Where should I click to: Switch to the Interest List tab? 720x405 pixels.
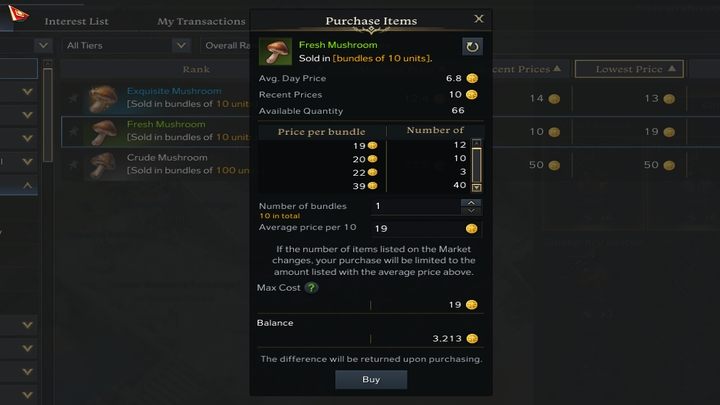(x=76, y=21)
